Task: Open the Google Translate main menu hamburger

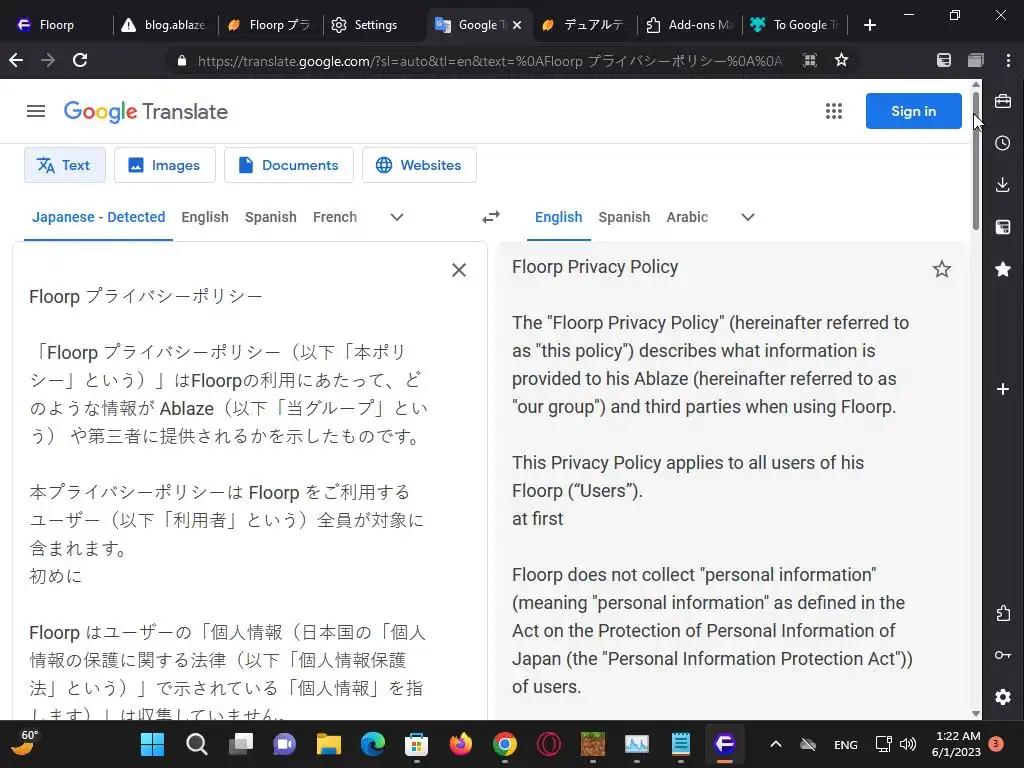Action: coord(36,112)
